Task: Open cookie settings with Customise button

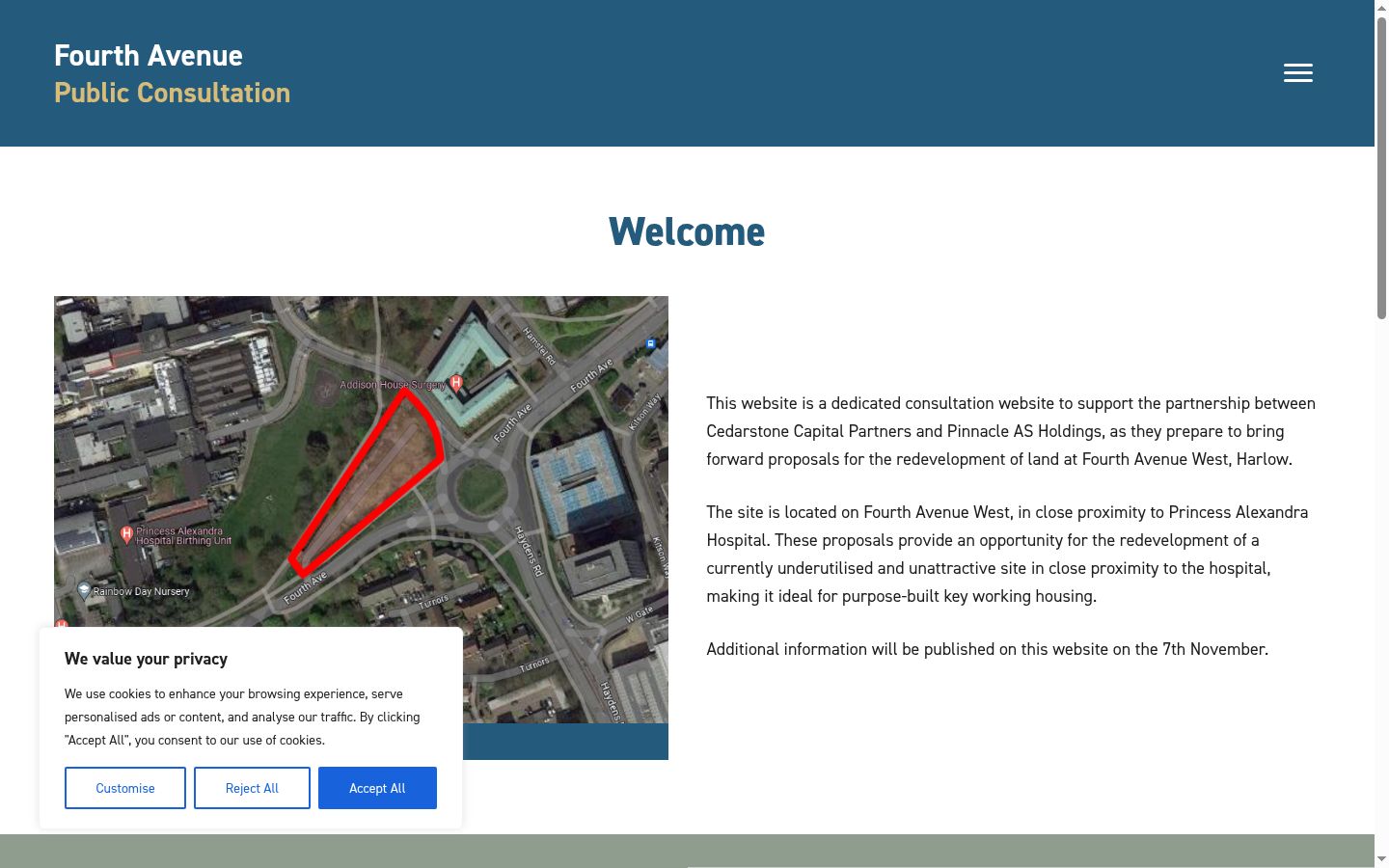Action: click(125, 788)
